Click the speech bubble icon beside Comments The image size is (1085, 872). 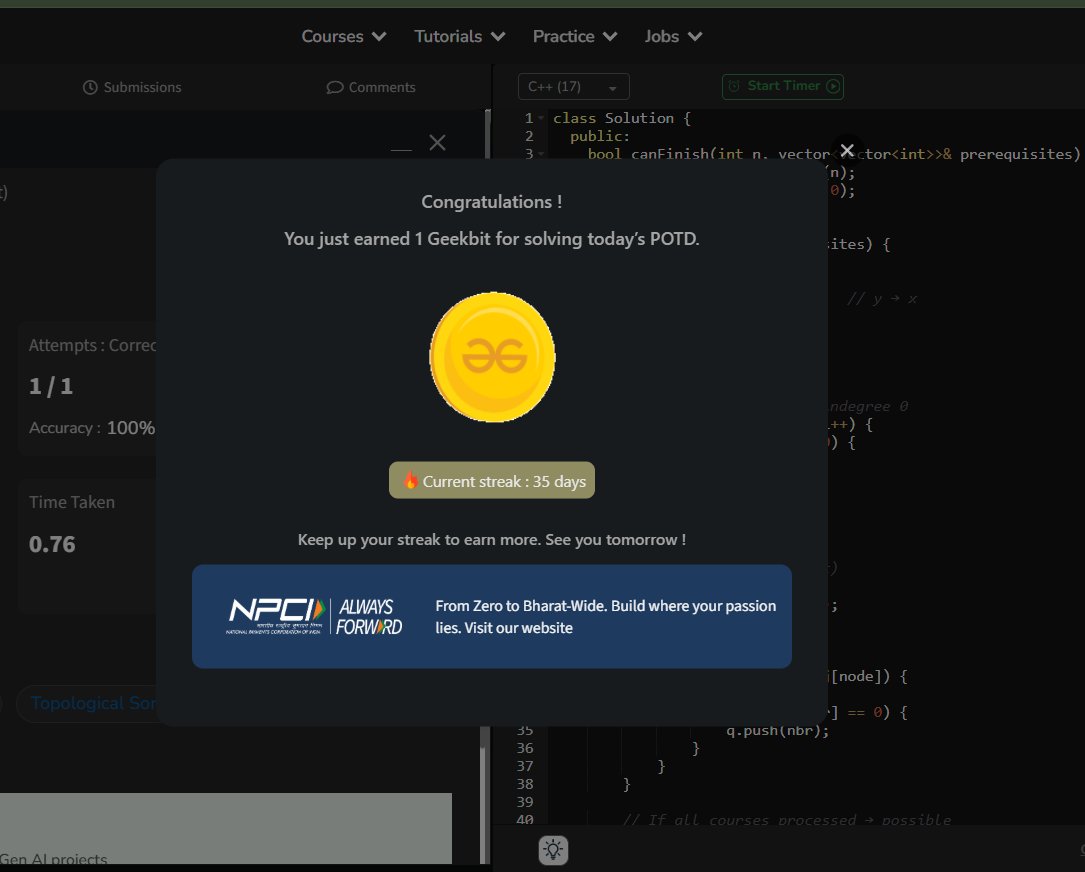click(x=335, y=87)
